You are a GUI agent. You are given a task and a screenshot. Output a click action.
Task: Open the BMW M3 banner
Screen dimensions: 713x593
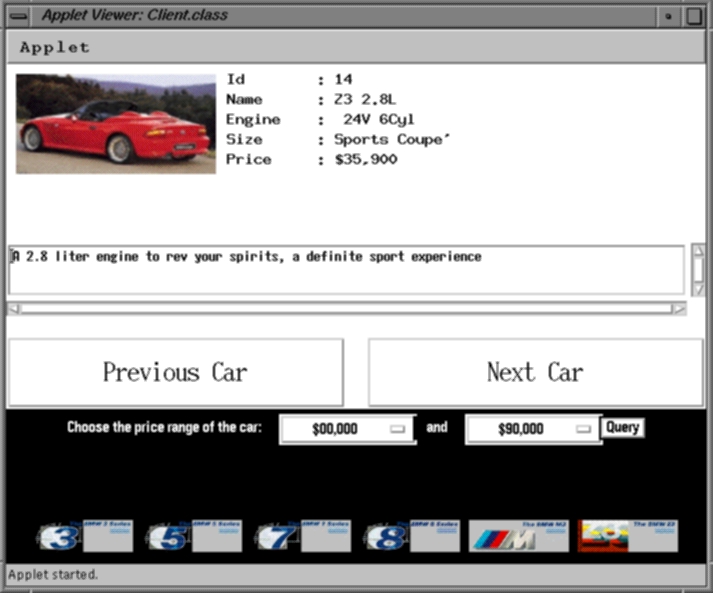click(519, 536)
